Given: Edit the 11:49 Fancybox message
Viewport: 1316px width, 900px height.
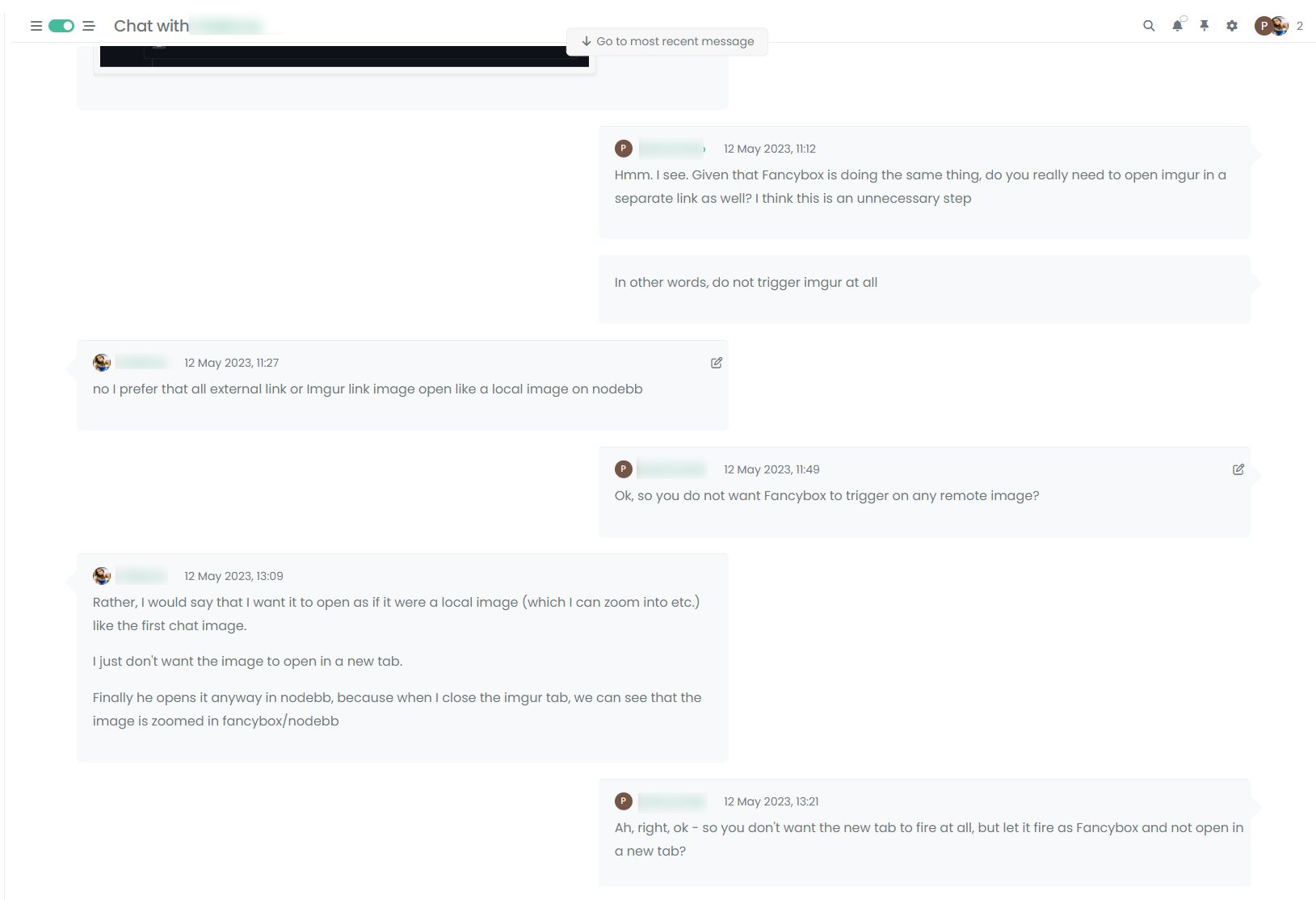Looking at the screenshot, I should 1238,469.
